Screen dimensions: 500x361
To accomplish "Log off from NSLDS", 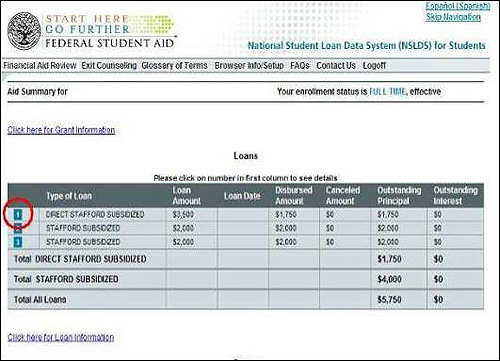I will pyautogui.click(x=374, y=66).
